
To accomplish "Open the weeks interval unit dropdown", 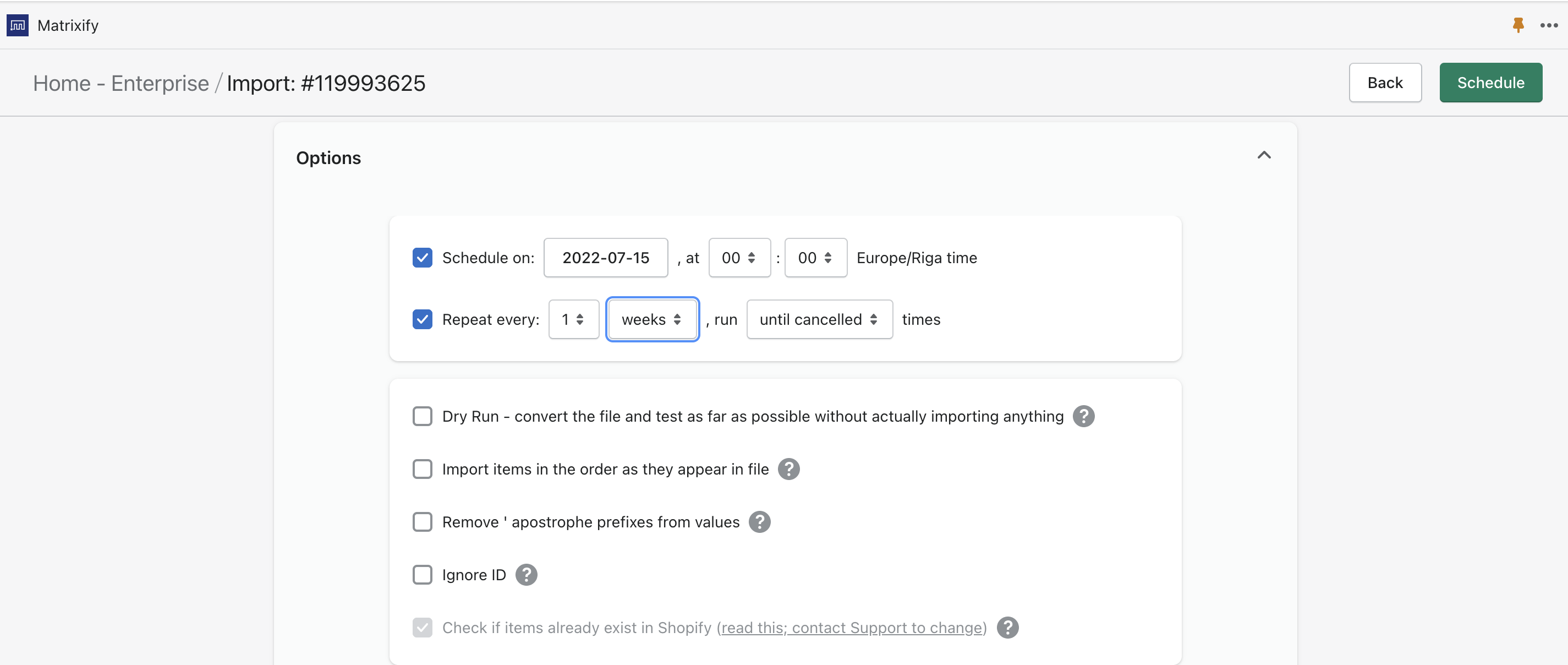I will [652, 319].
